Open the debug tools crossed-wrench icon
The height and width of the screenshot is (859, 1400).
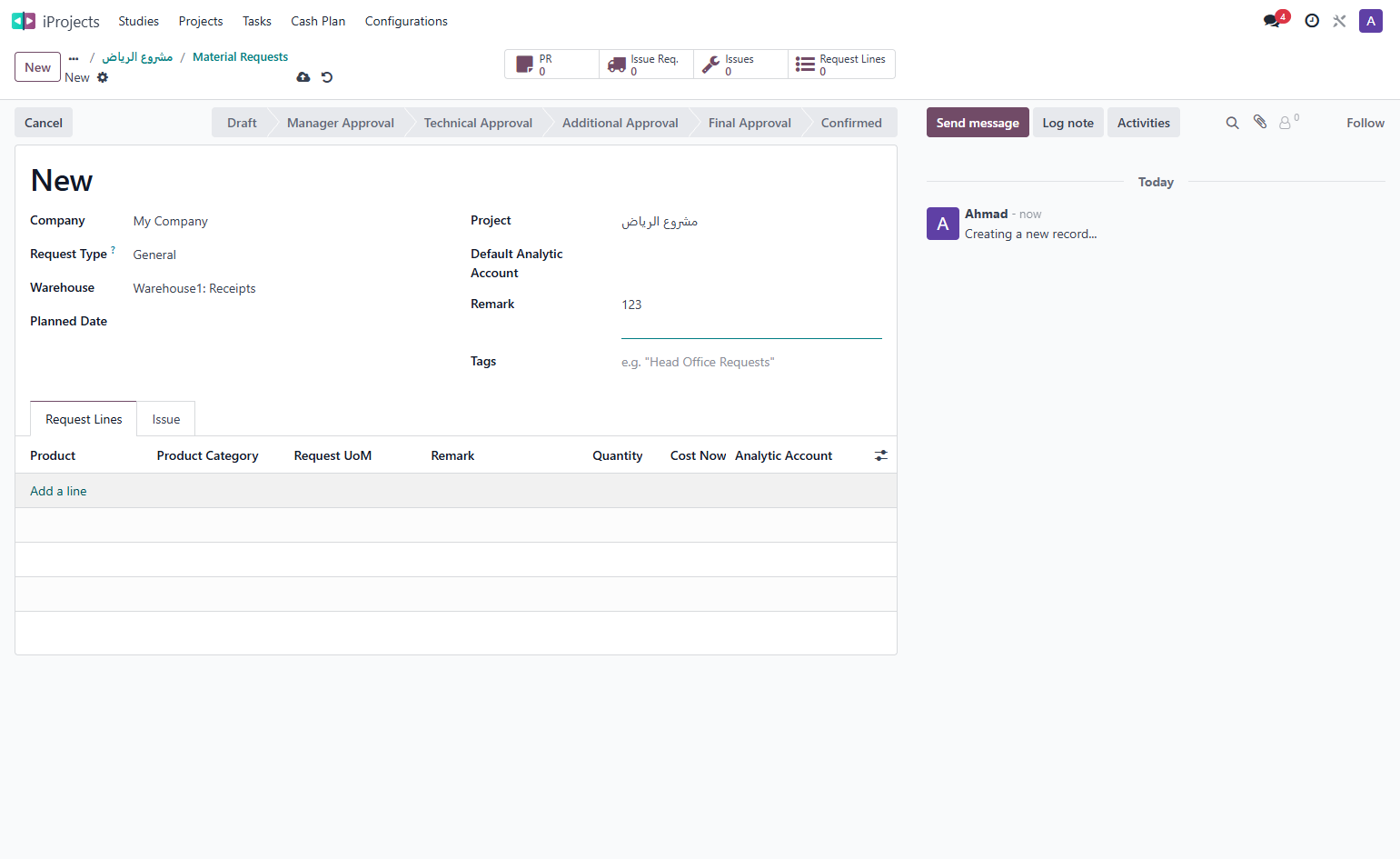click(x=1339, y=21)
